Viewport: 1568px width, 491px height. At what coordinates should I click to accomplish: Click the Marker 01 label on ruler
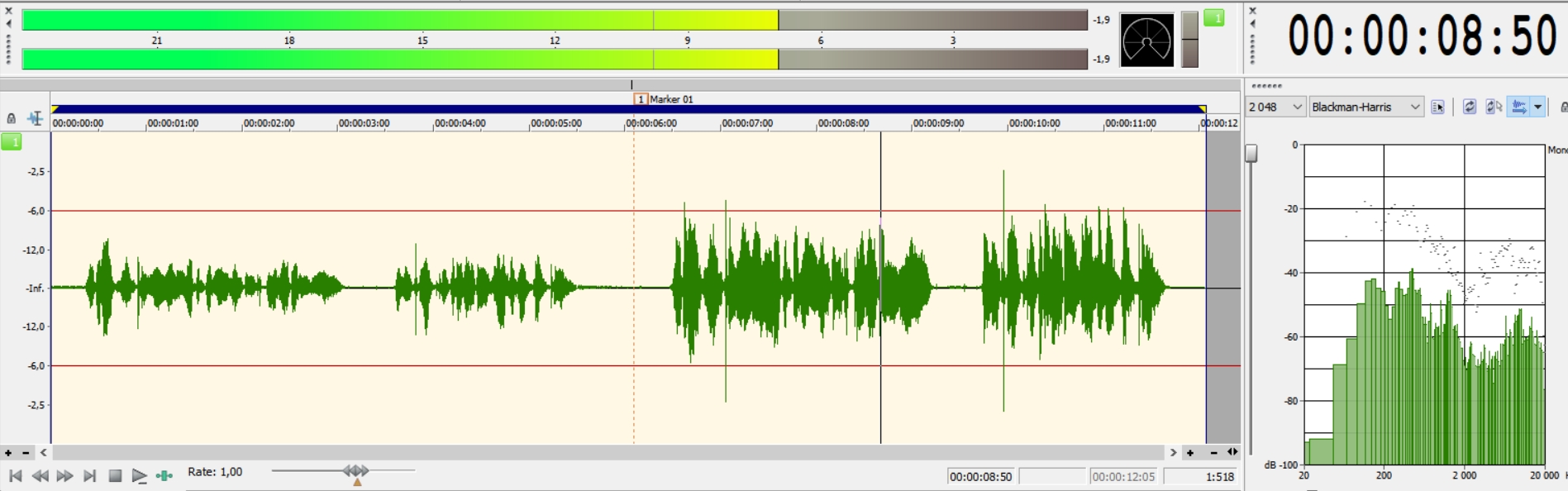click(670, 99)
